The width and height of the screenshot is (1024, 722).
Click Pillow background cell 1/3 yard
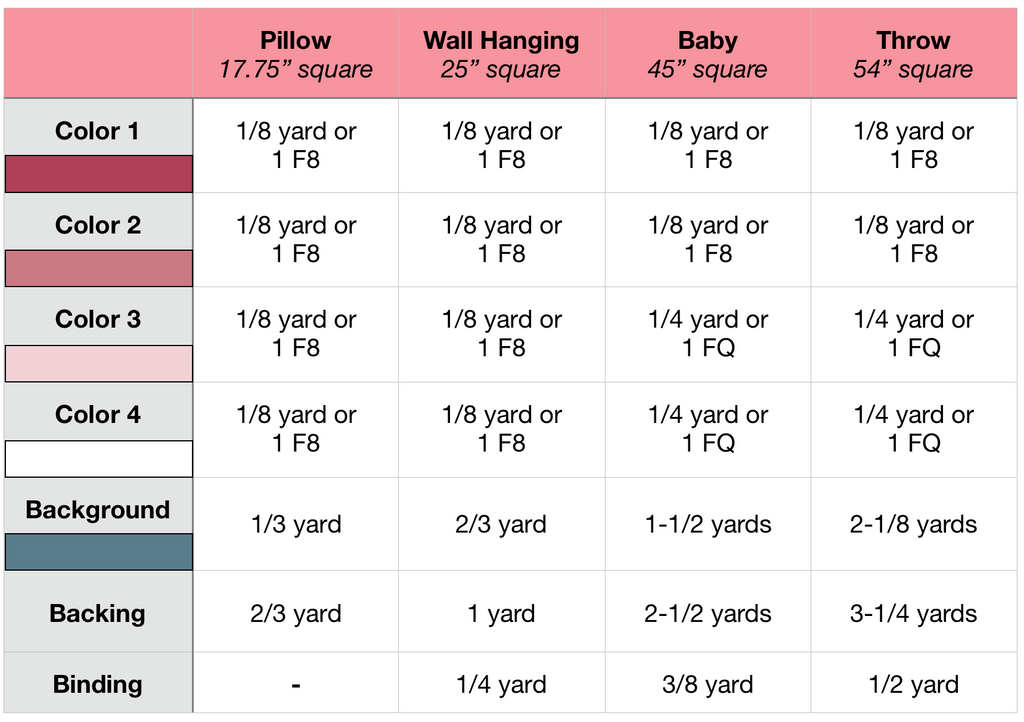click(296, 524)
